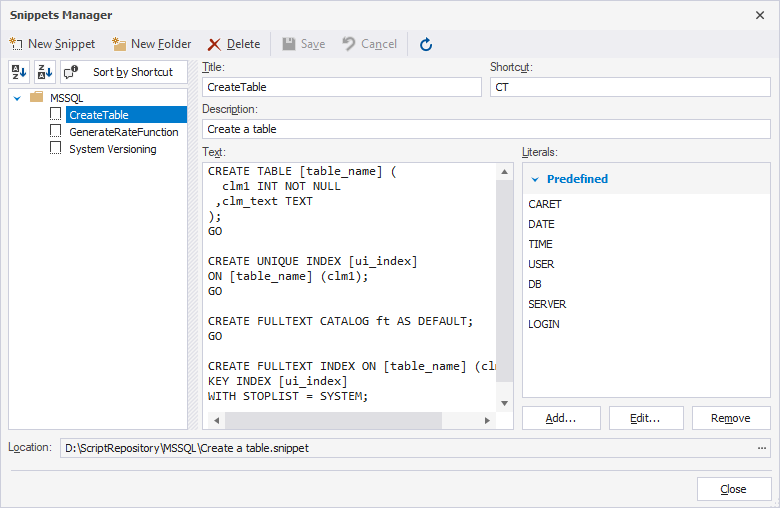Click the text editor's up scroll arrow

[x=504, y=172]
